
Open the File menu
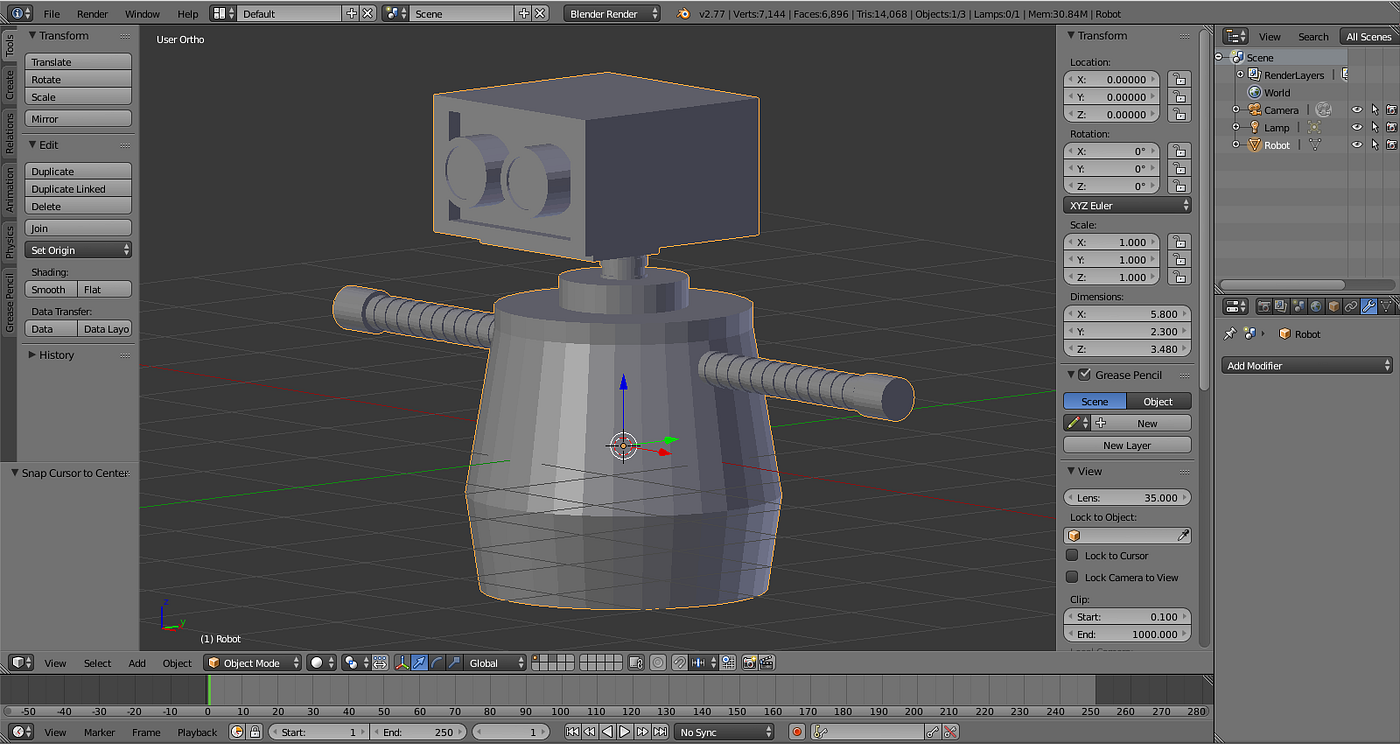(x=51, y=14)
